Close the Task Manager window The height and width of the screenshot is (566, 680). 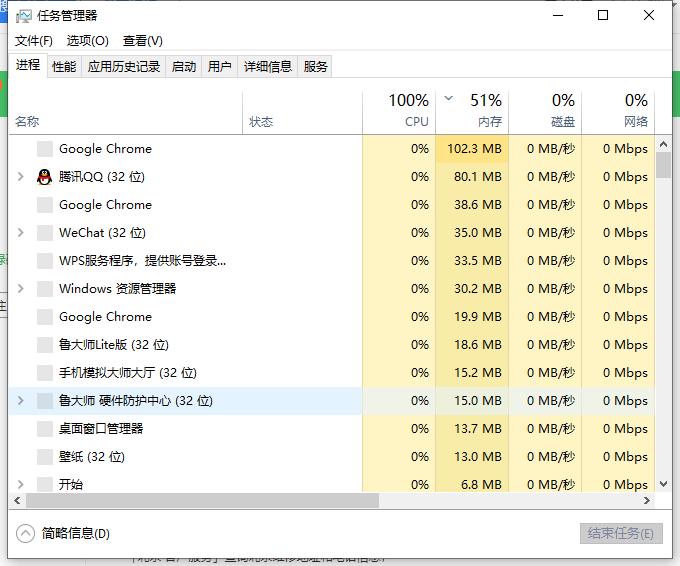[x=649, y=16]
